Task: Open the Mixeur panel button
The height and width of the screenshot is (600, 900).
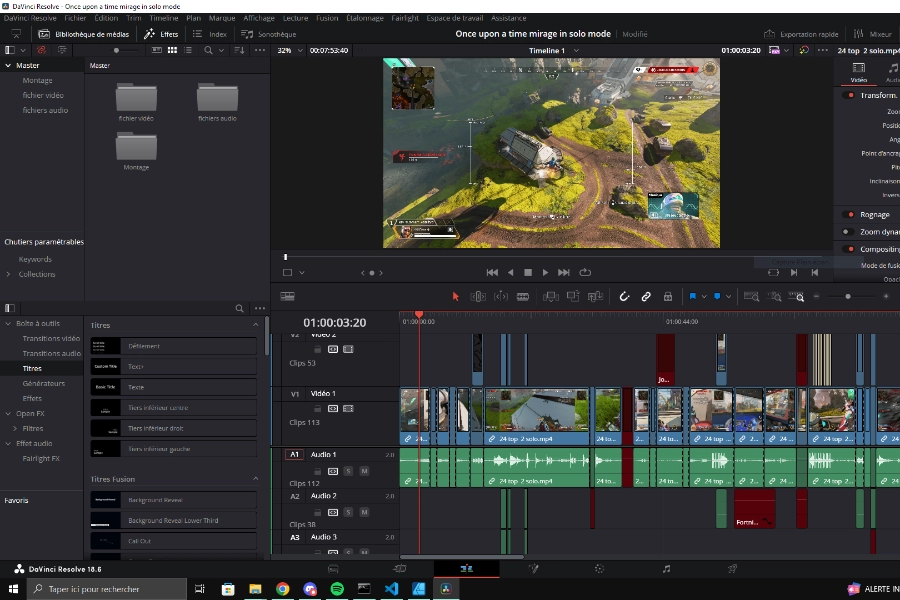Action: [872, 34]
